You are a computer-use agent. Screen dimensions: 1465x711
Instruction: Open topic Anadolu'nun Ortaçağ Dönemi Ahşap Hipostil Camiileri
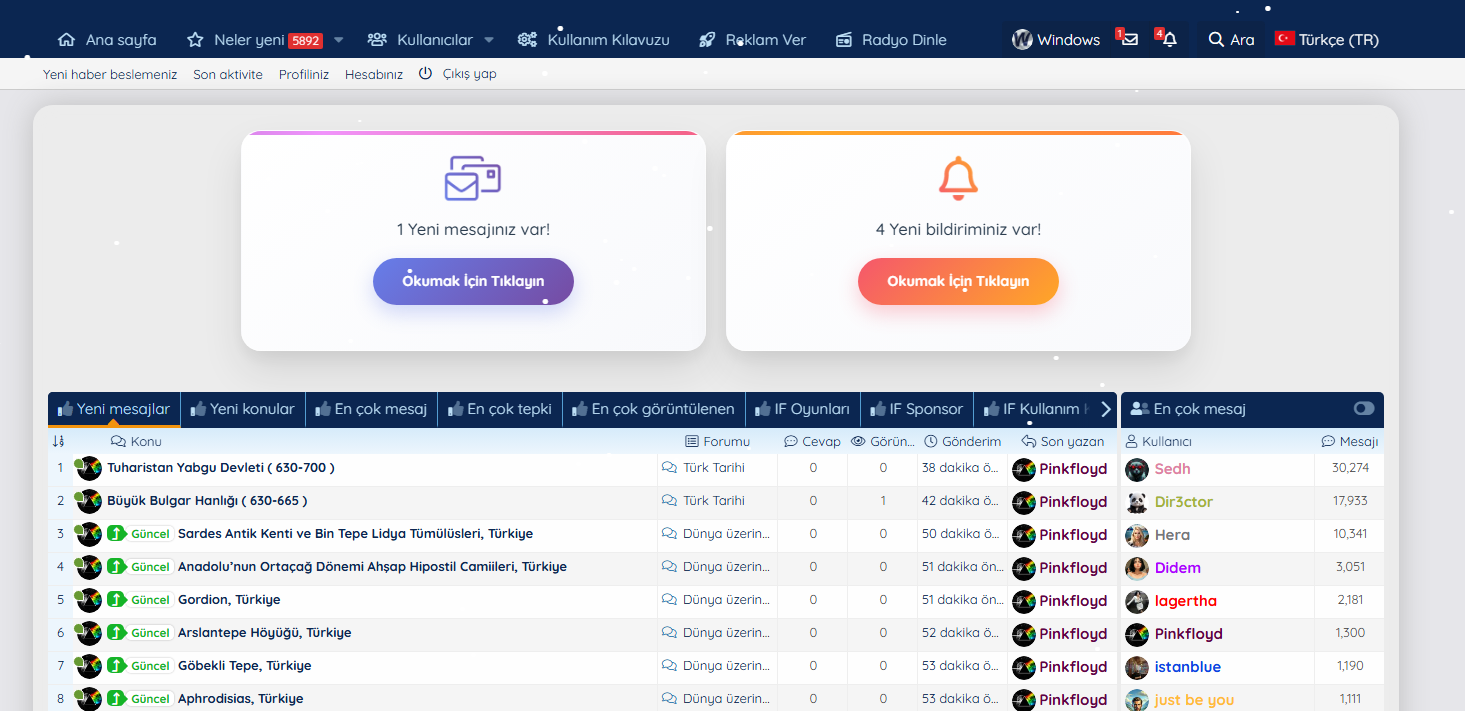click(372, 567)
